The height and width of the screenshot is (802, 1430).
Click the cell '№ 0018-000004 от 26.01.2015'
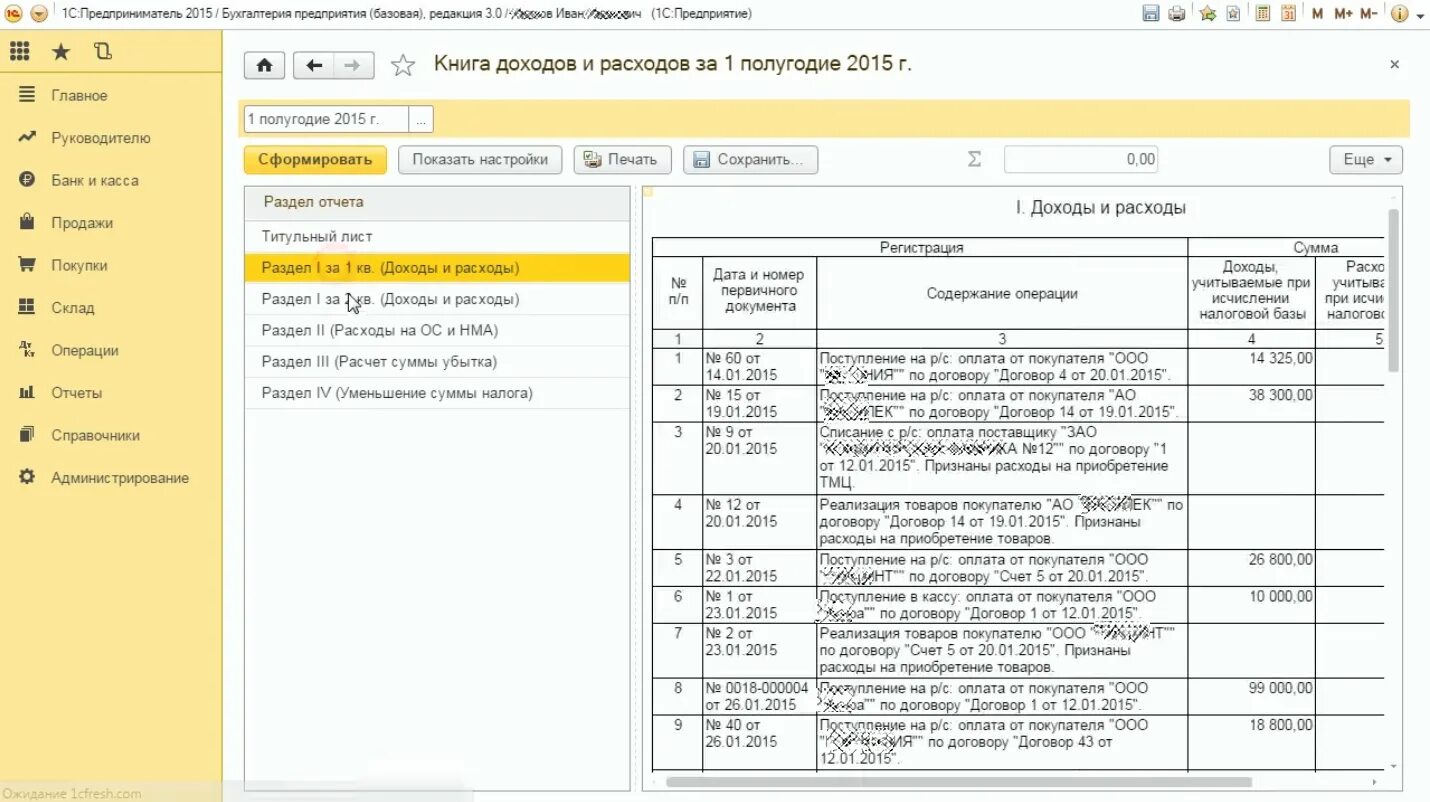[x=759, y=697]
